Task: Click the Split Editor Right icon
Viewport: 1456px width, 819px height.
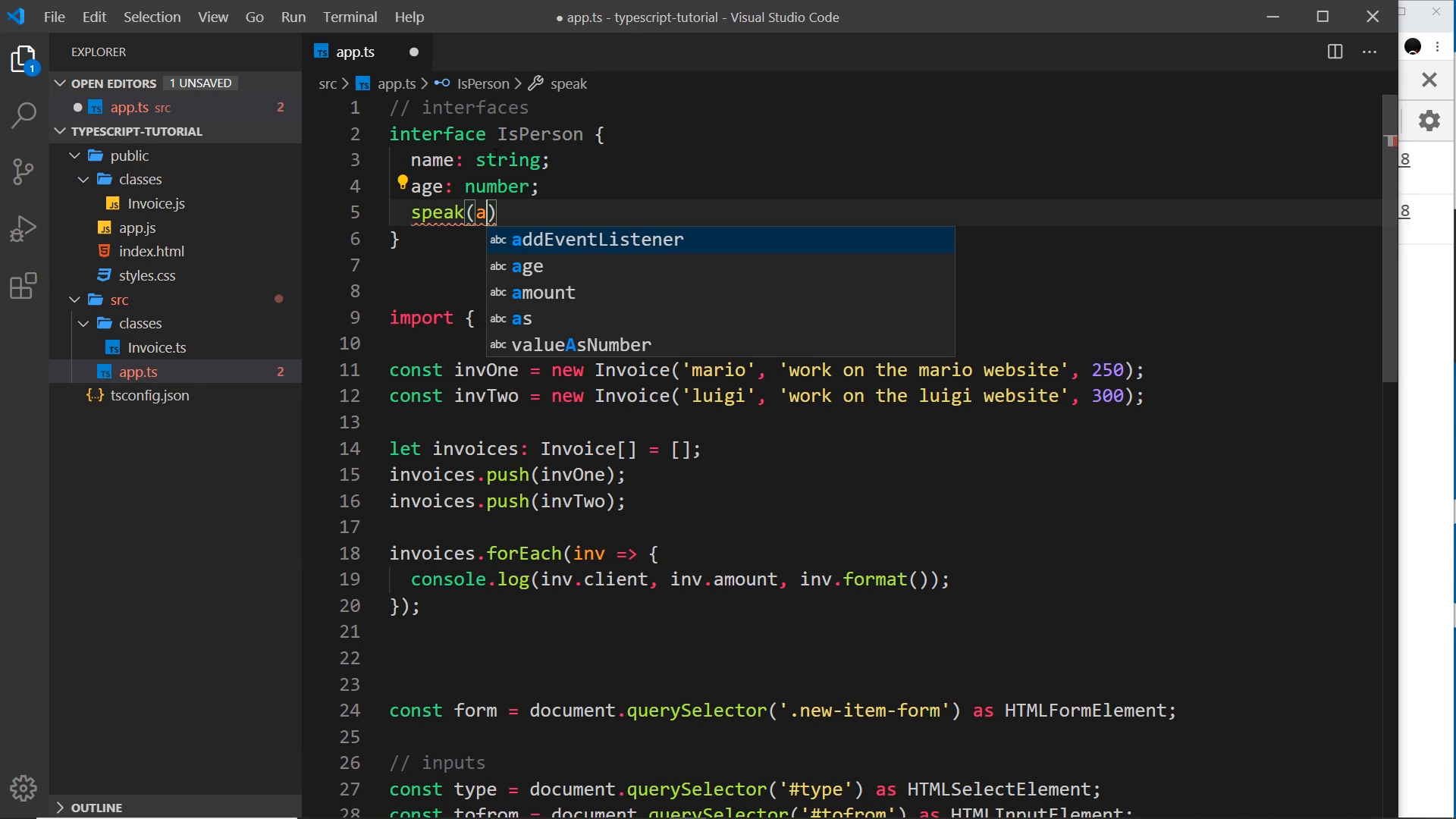Action: (1335, 52)
